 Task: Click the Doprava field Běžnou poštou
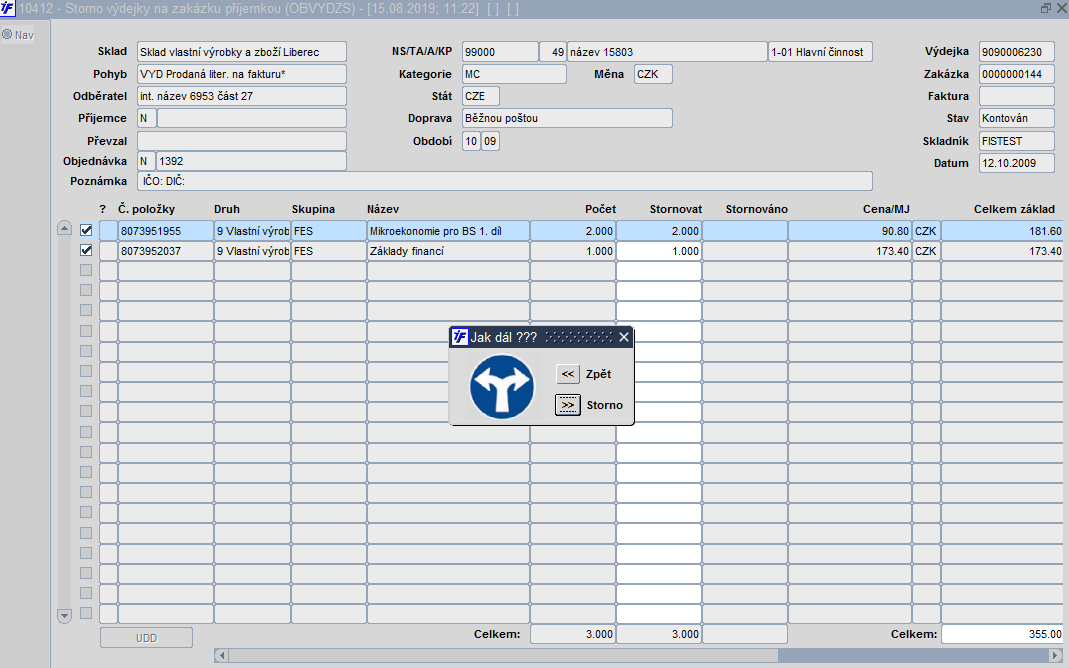click(x=567, y=118)
